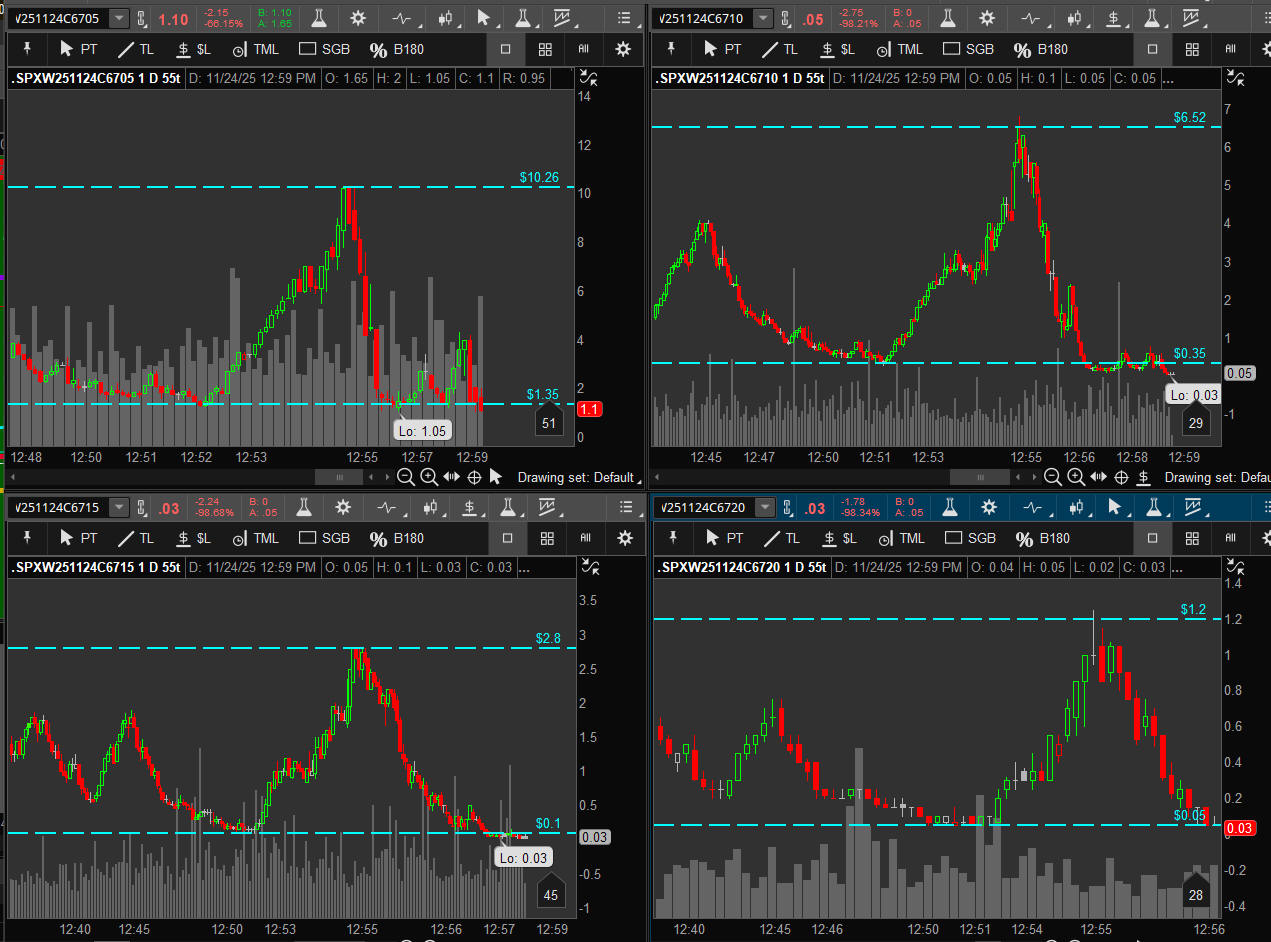Open chart style dropdown in C6715 toolbar
The width and height of the screenshot is (1271, 942).
(x=433, y=507)
